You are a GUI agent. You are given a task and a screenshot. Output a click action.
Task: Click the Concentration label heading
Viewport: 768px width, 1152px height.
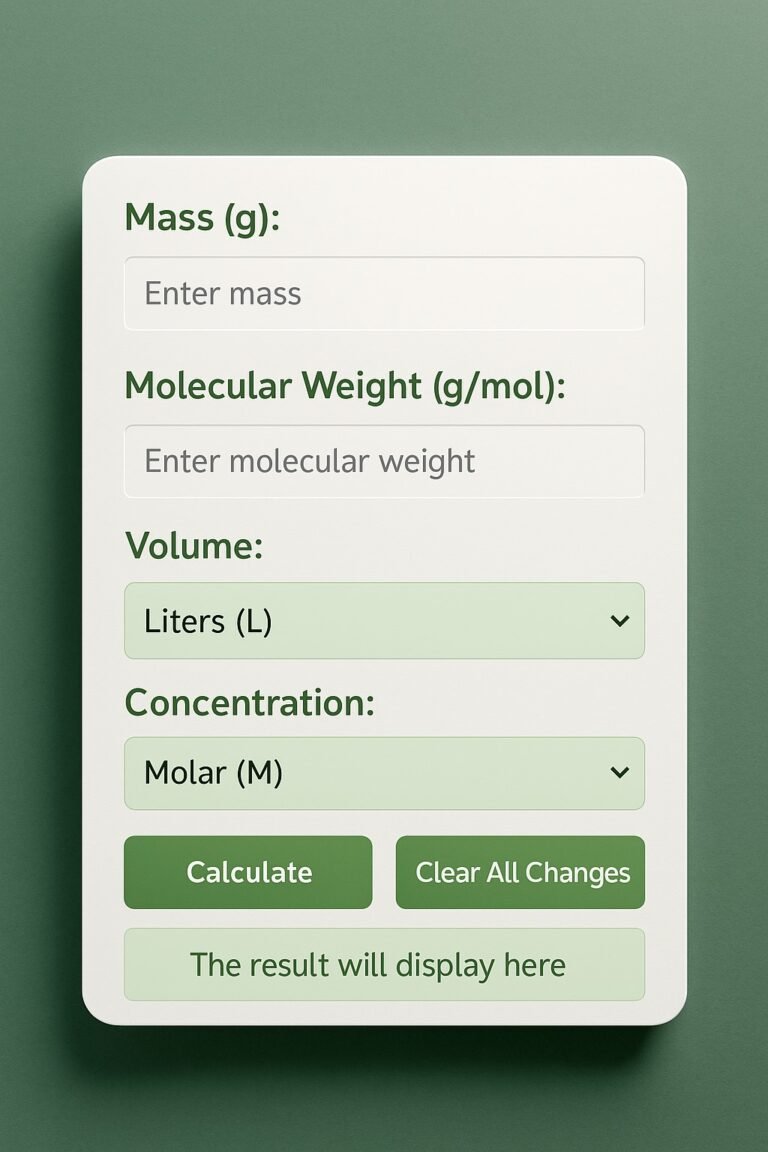click(249, 703)
